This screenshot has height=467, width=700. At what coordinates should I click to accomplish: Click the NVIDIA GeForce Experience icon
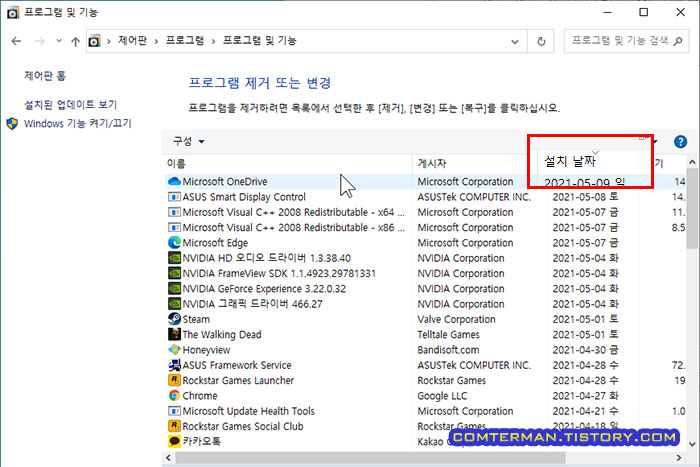point(174,288)
